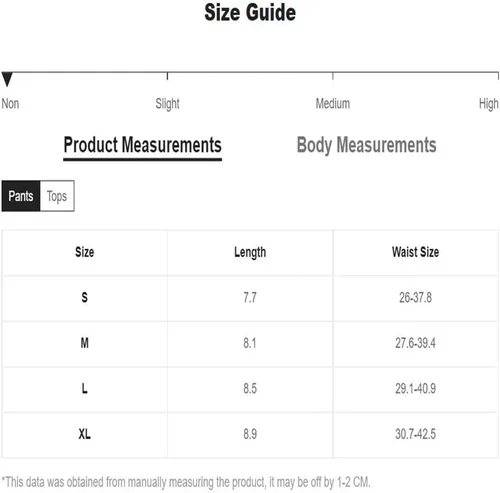Click the Size Guide heading

click(x=250, y=13)
